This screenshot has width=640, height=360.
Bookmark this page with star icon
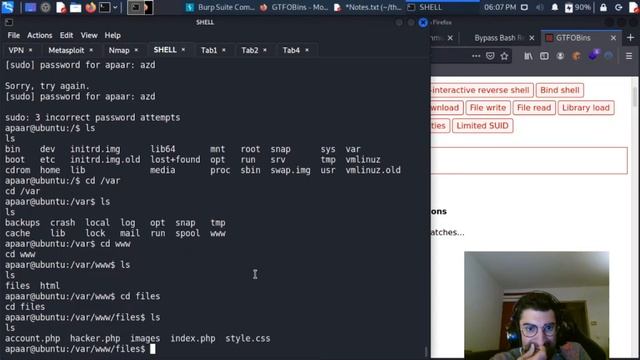click(504, 56)
